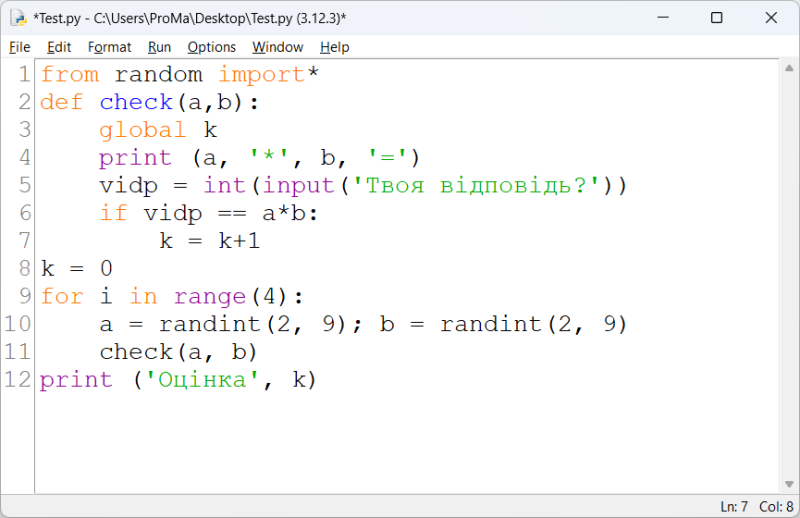This screenshot has width=800, height=518.
Task: Open the Edit menu
Action: coord(59,47)
